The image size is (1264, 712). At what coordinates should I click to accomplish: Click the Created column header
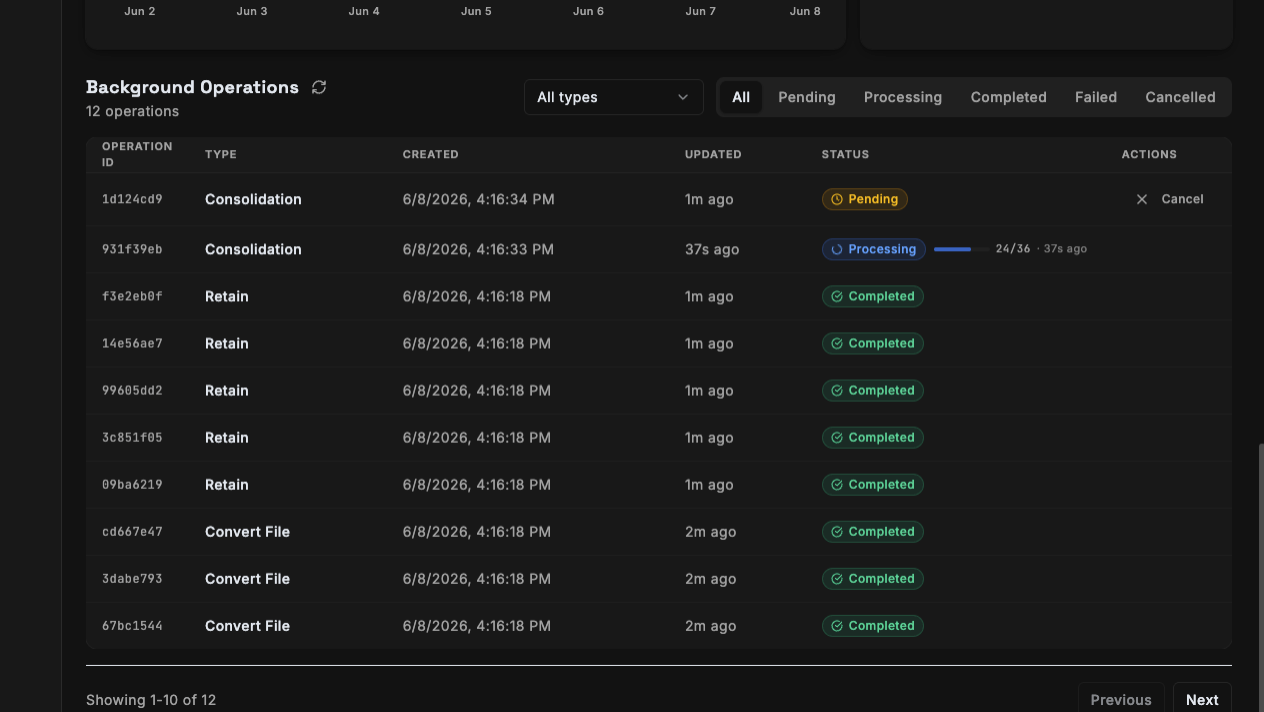coord(430,154)
